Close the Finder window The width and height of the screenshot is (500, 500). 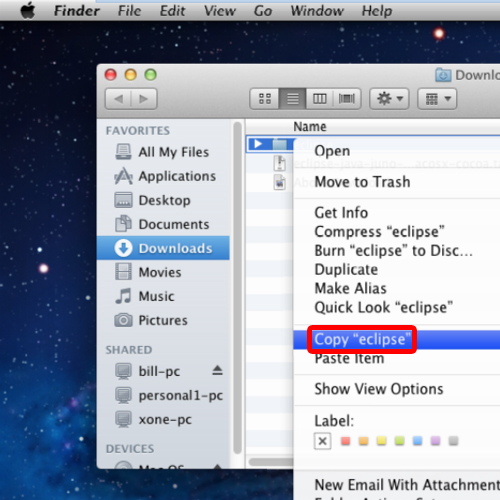pyautogui.click(x=111, y=75)
